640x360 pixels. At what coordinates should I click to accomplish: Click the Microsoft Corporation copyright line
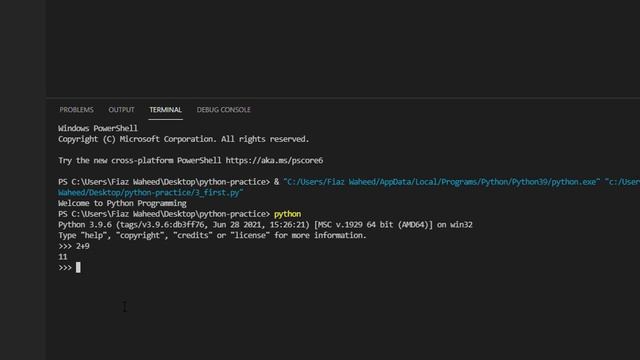point(184,139)
